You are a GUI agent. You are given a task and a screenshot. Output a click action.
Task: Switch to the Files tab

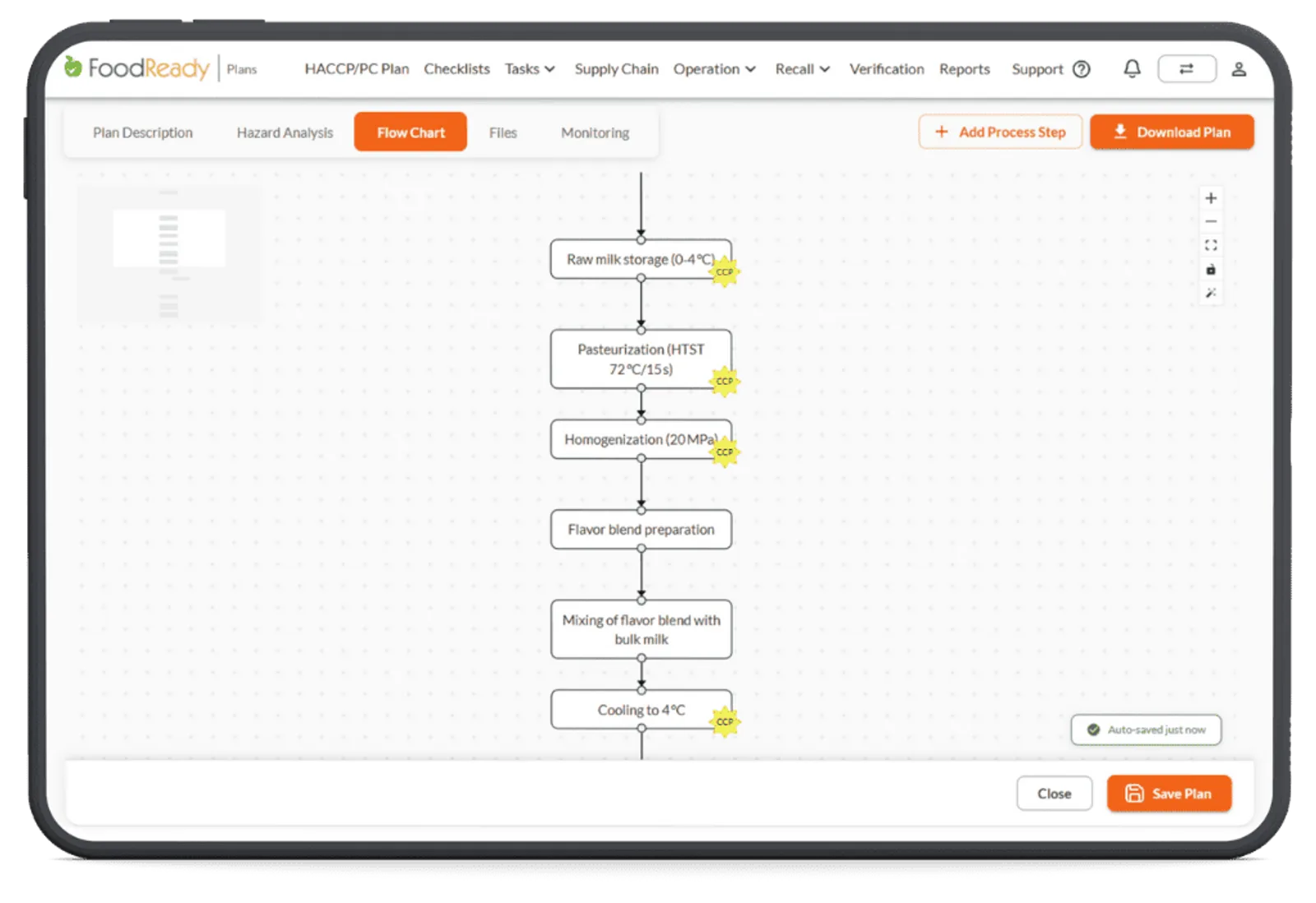(x=503, y=132)
